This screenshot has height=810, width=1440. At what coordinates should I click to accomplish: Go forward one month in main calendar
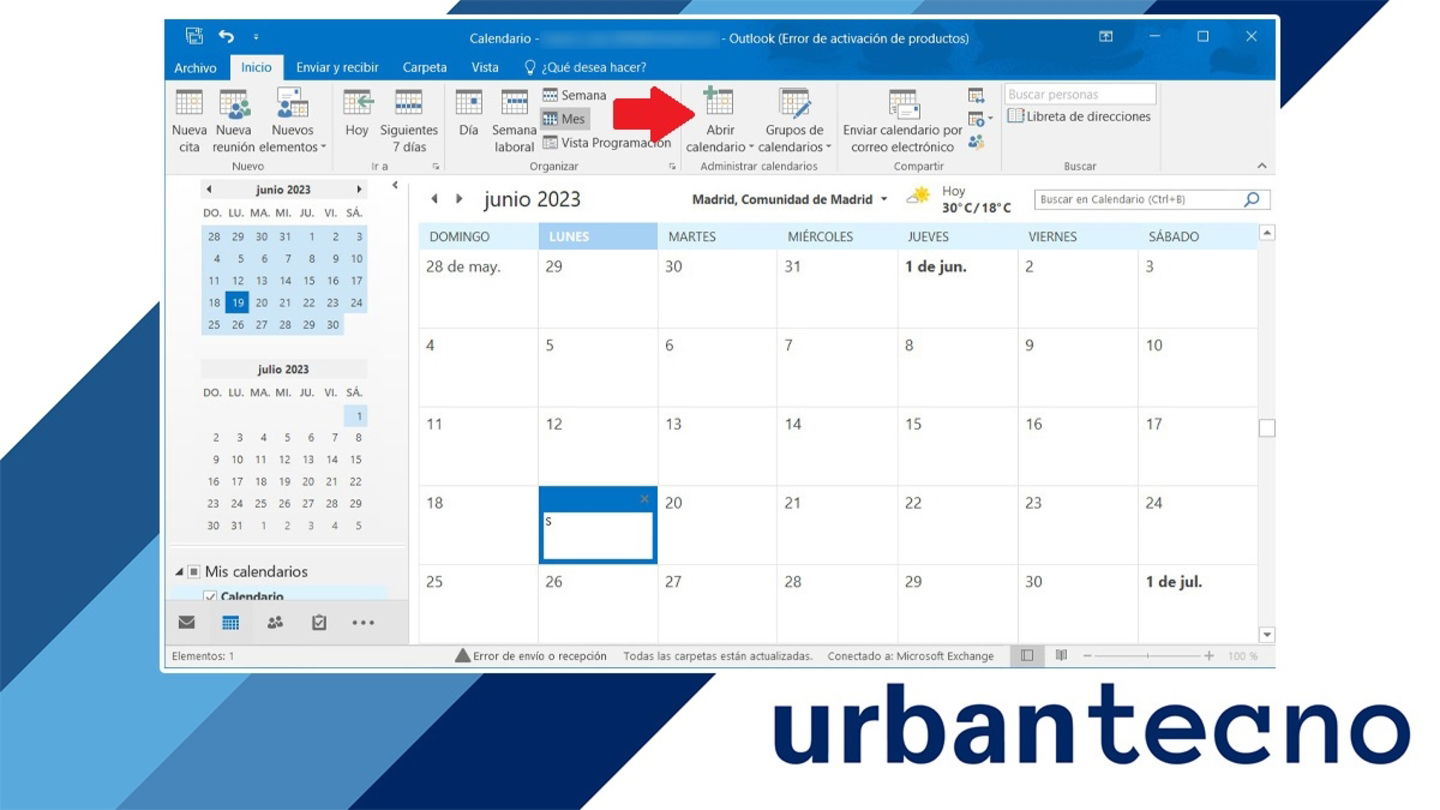459,199
